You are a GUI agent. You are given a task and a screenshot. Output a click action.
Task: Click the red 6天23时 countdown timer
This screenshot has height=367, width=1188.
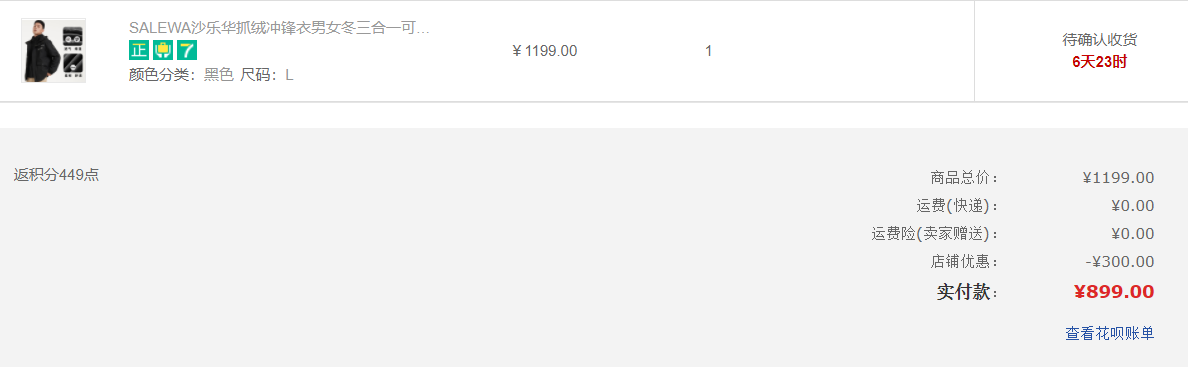point(1099,62)
